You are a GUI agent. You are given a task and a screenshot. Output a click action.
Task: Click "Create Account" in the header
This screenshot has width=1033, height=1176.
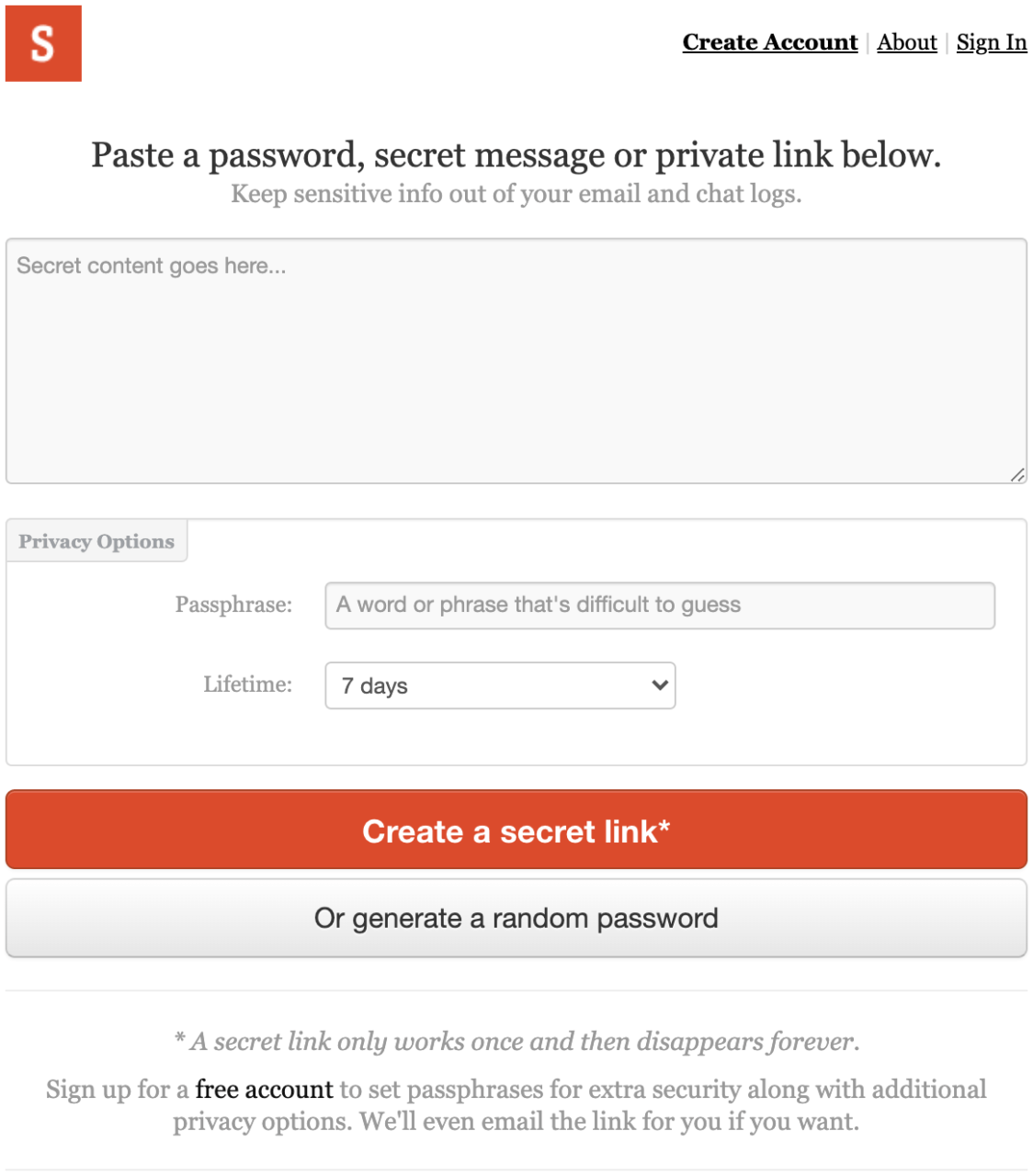(769, 42)
